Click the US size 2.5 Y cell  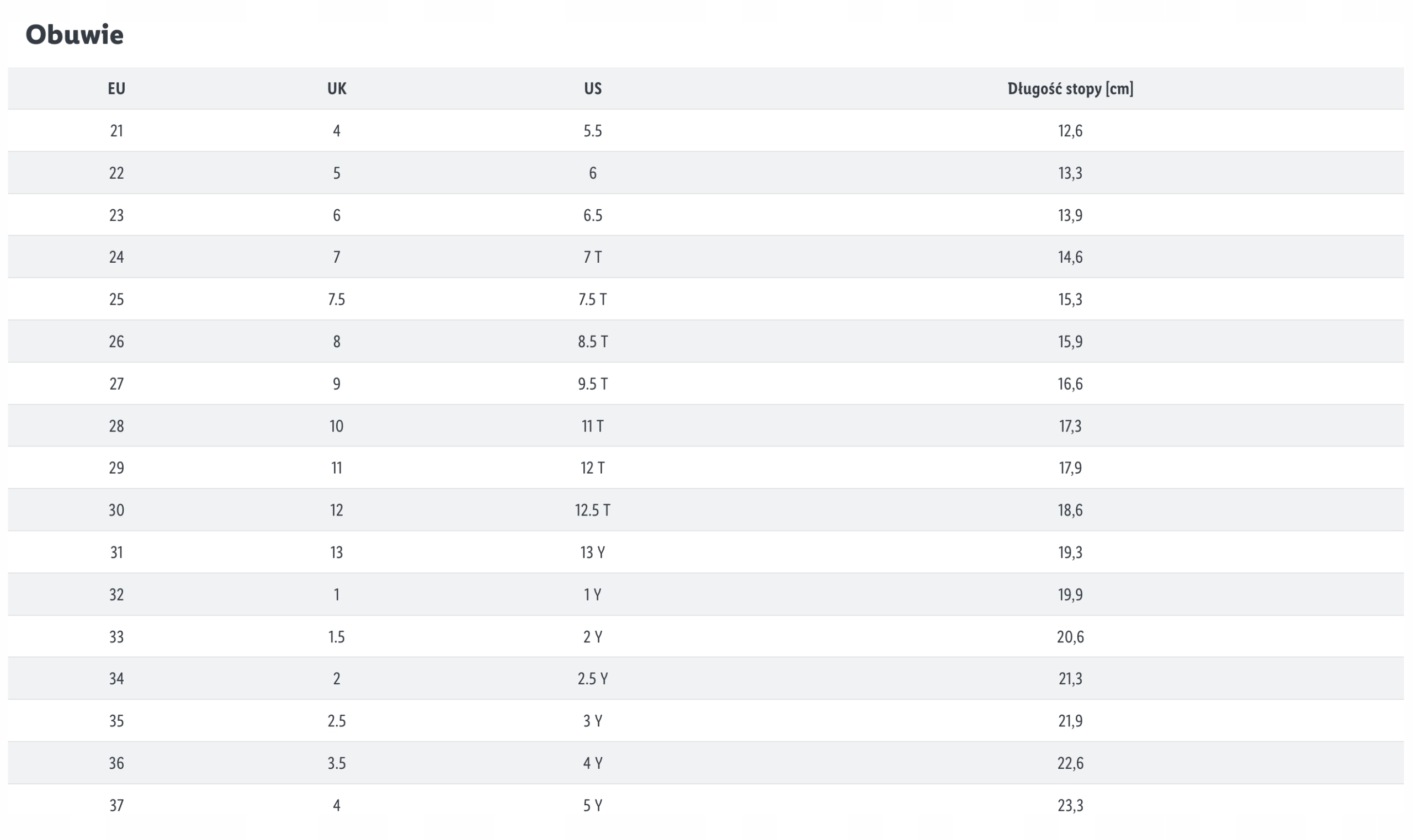593,679
